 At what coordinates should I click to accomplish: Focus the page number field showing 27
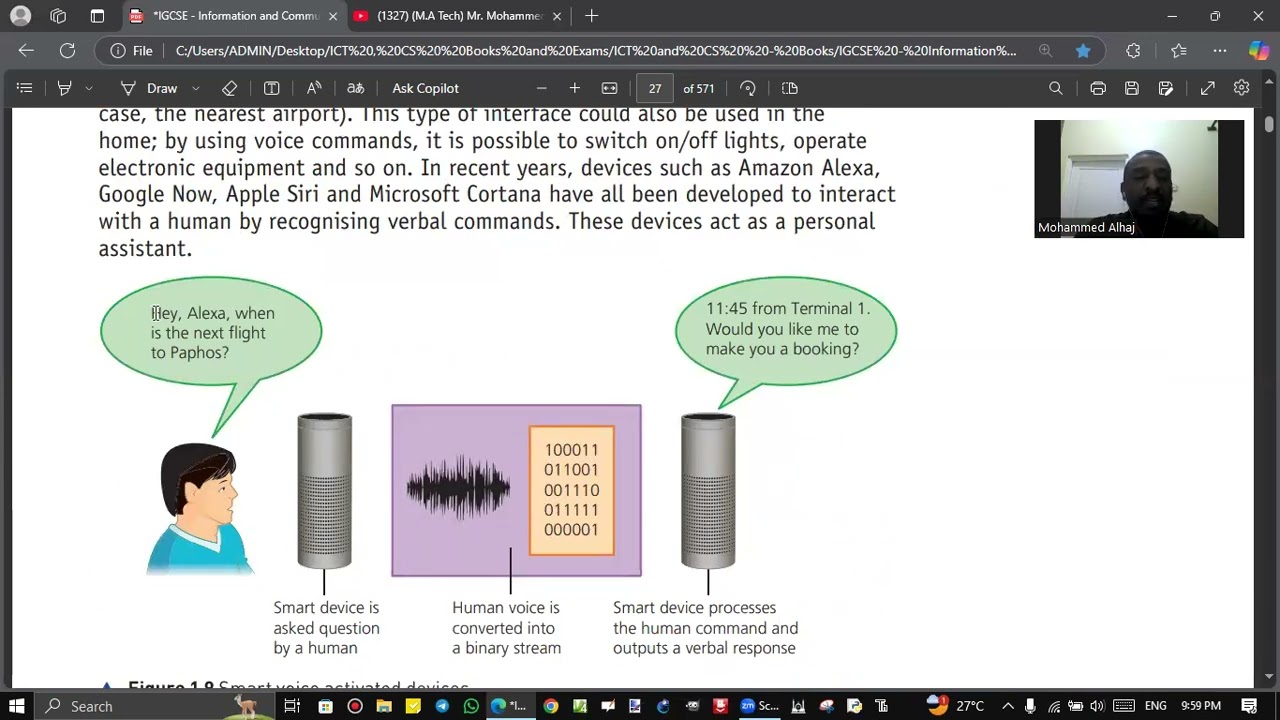point(655,88)
